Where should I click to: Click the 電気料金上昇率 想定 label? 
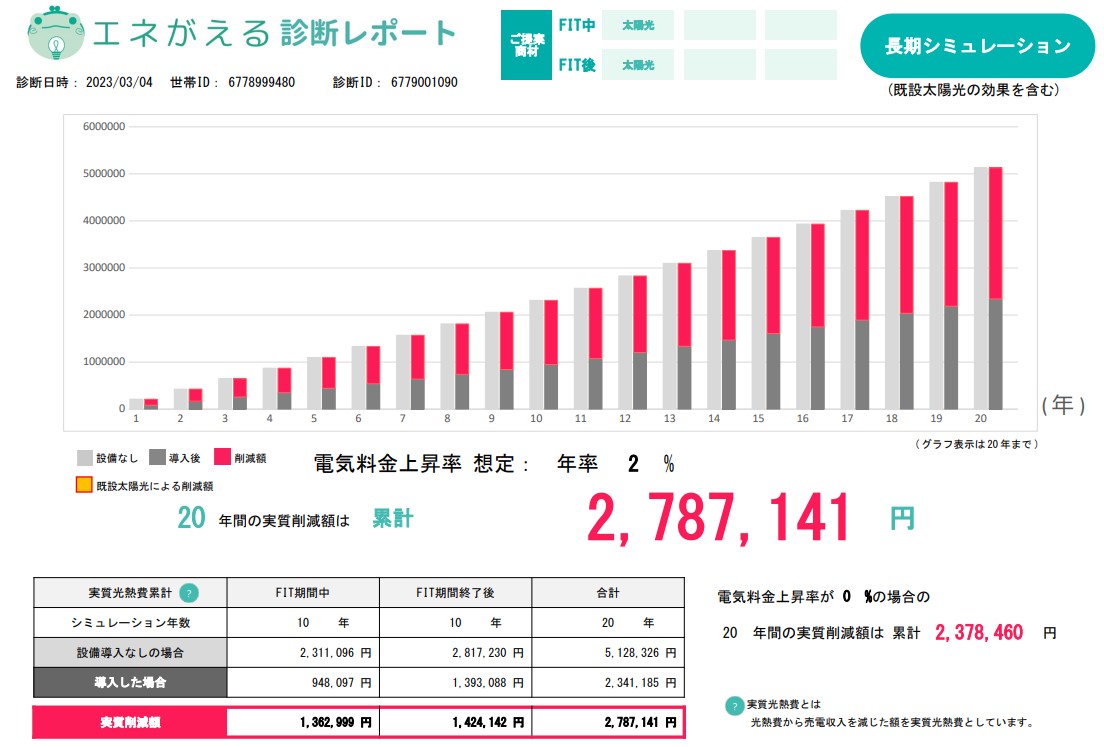click(x=421, y=464)
